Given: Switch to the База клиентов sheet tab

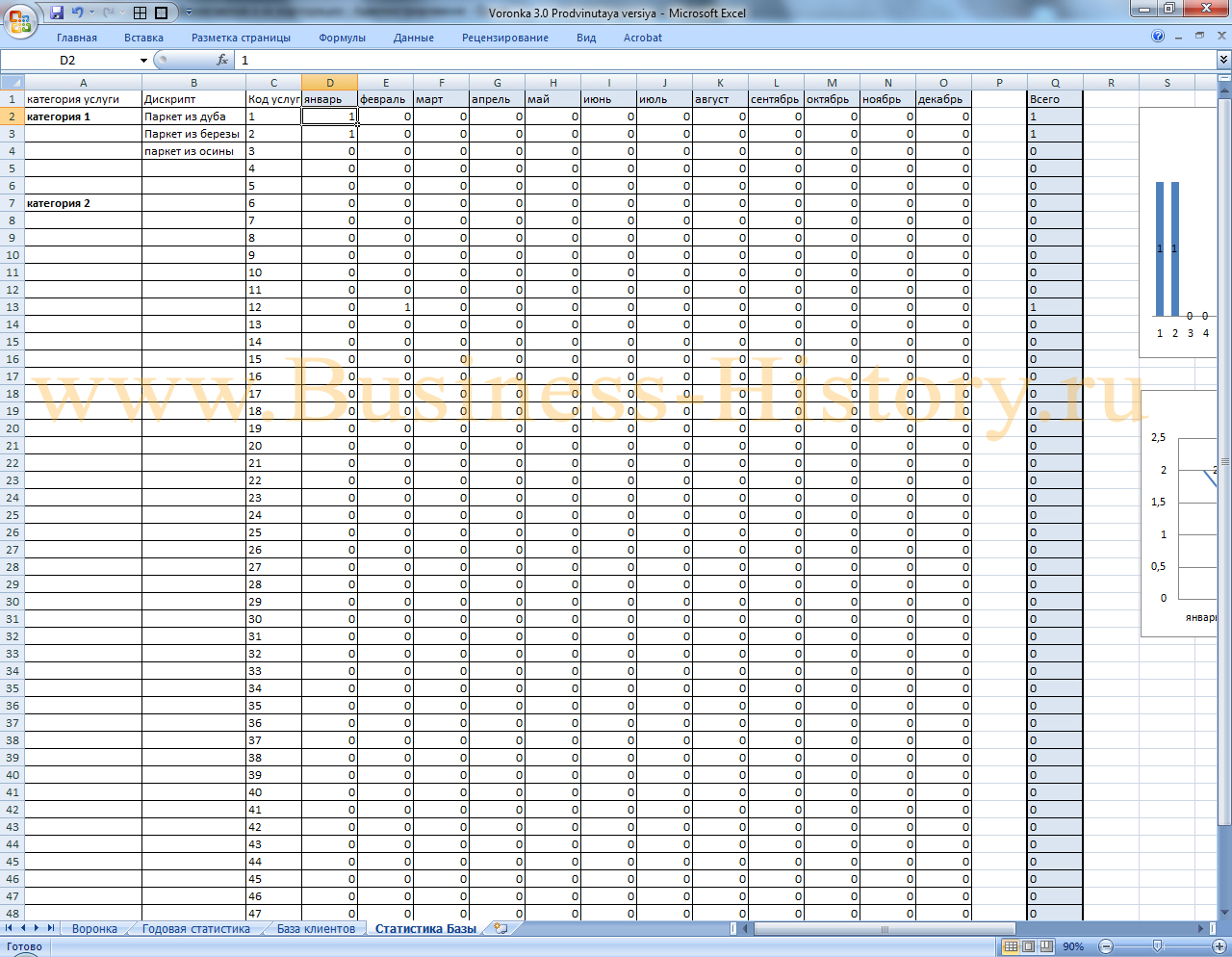Looking at the screenshot, I should click(317, 929).
